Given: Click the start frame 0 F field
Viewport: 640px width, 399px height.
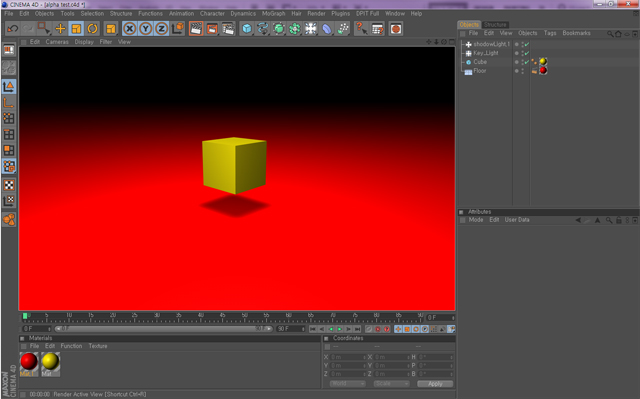Looking at the screenshot, I should tap(36, 329).
